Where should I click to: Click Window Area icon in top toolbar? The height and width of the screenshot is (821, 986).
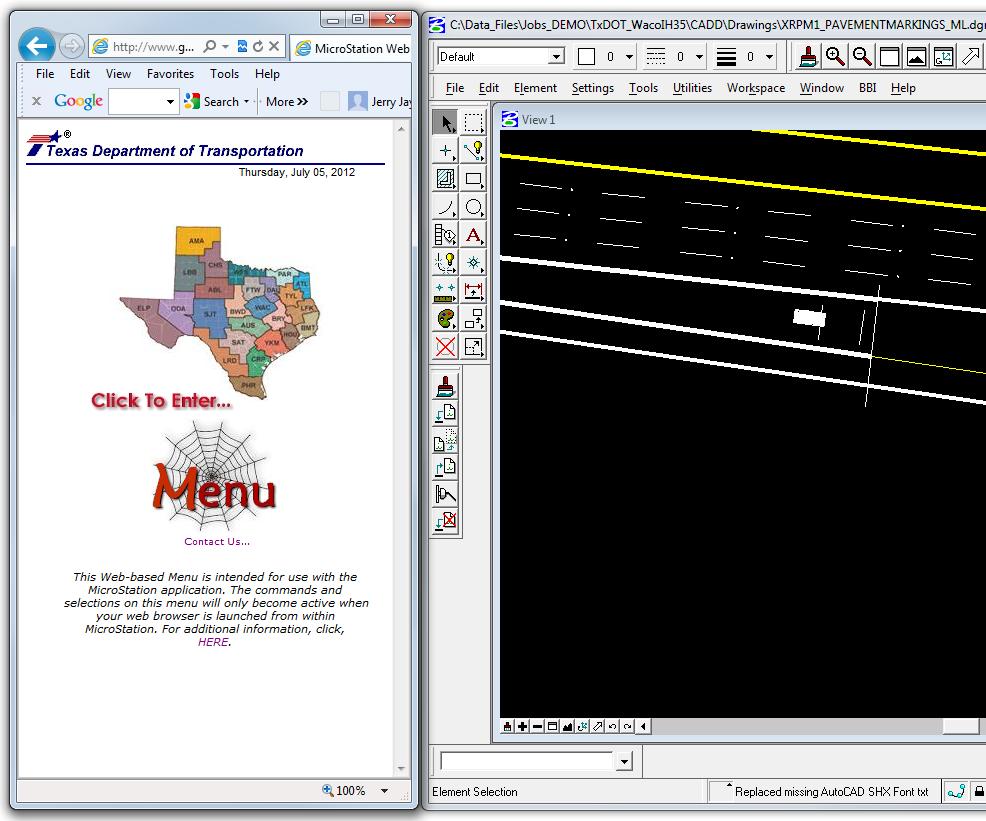point(889,57)
